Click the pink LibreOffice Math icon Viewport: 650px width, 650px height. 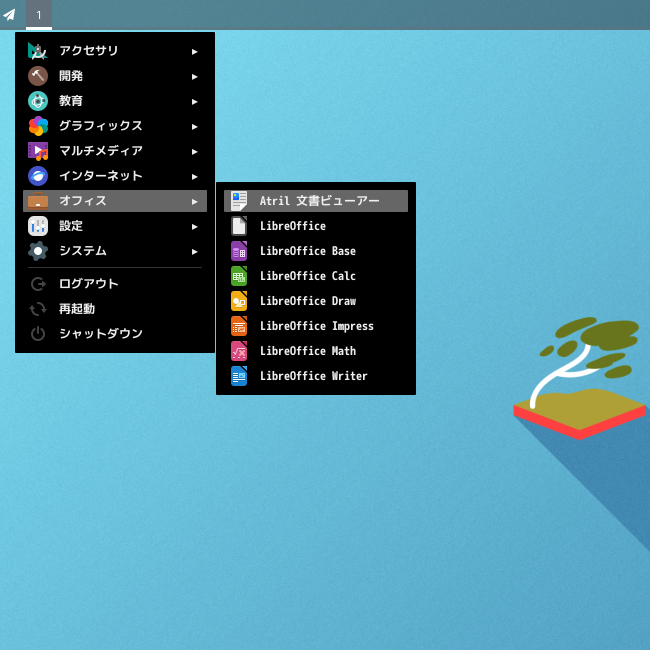[x=239, y=351]
